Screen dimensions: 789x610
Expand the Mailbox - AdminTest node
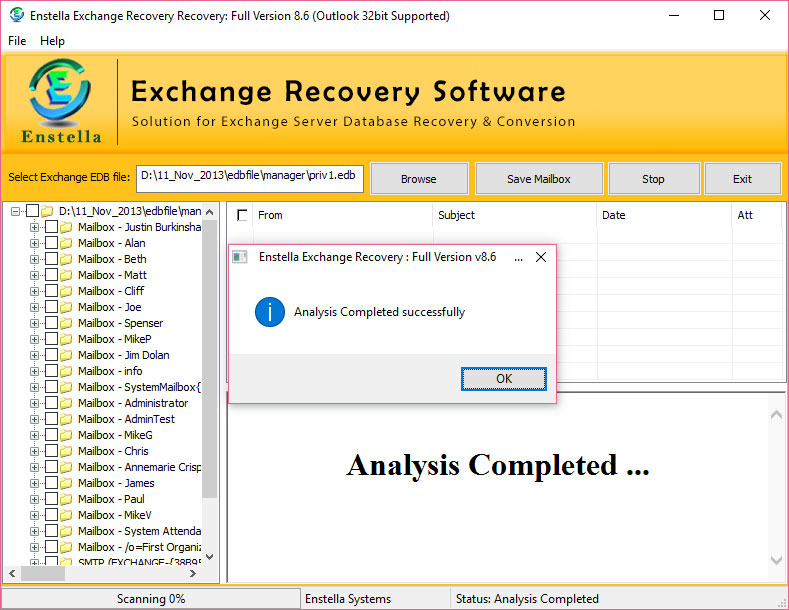(34, 420)
